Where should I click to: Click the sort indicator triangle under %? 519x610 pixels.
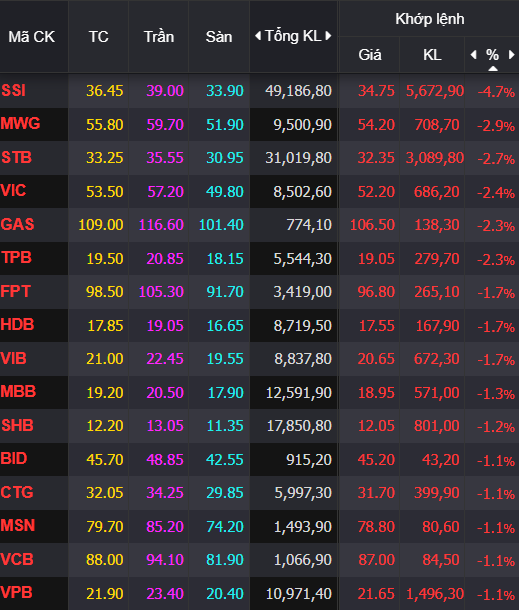tap(493, 68)
